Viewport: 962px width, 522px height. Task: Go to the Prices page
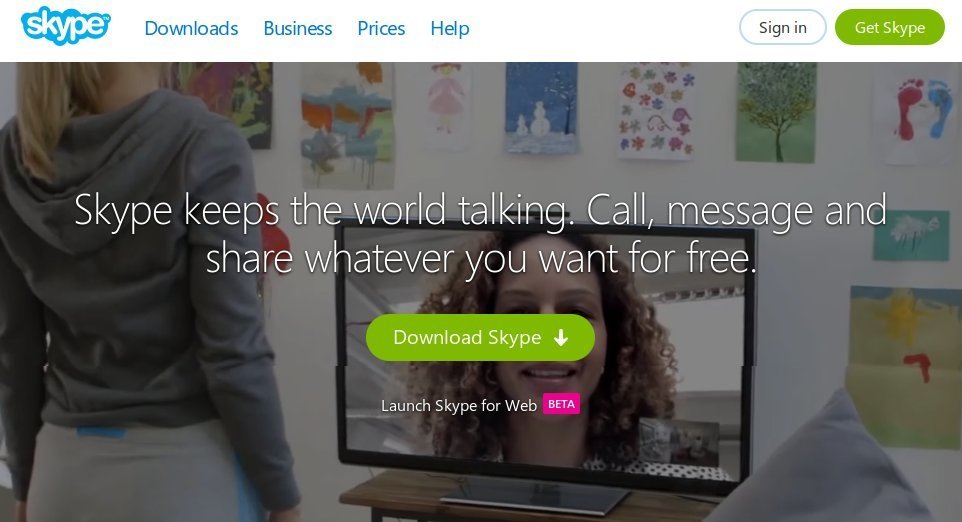pyautogui.click(x=381, y=28)
